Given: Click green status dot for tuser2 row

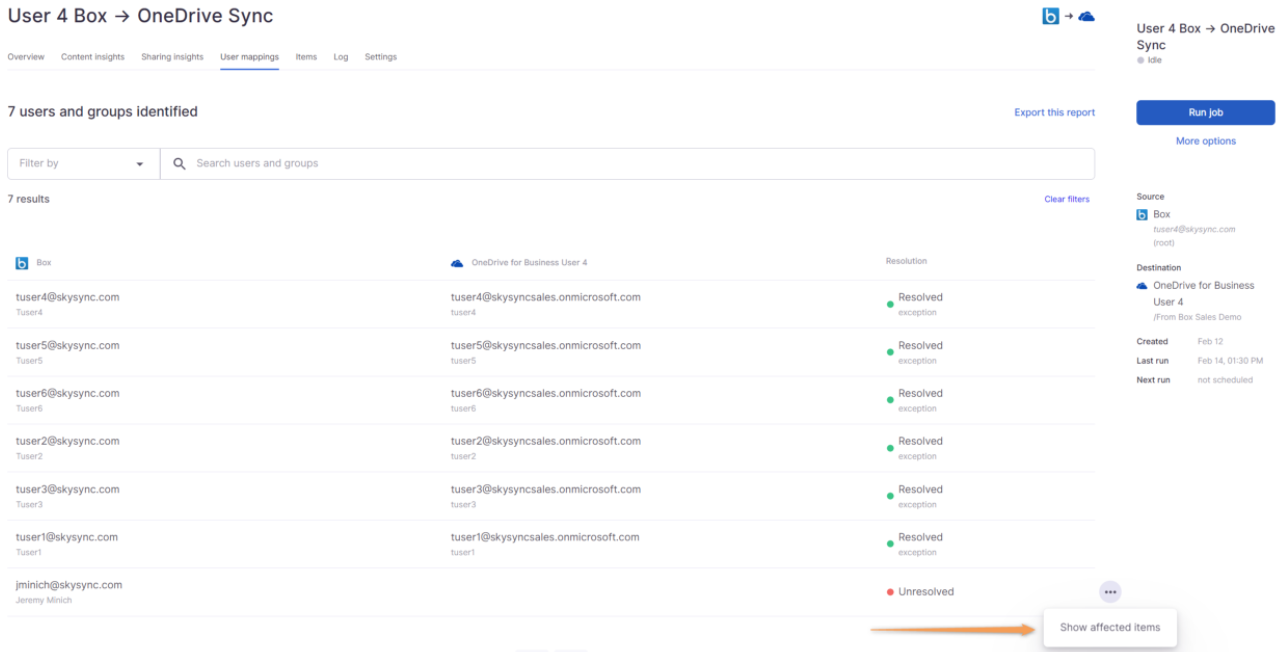Looking at the screenshot, I should pyautogui.click(x=890, y=448).
